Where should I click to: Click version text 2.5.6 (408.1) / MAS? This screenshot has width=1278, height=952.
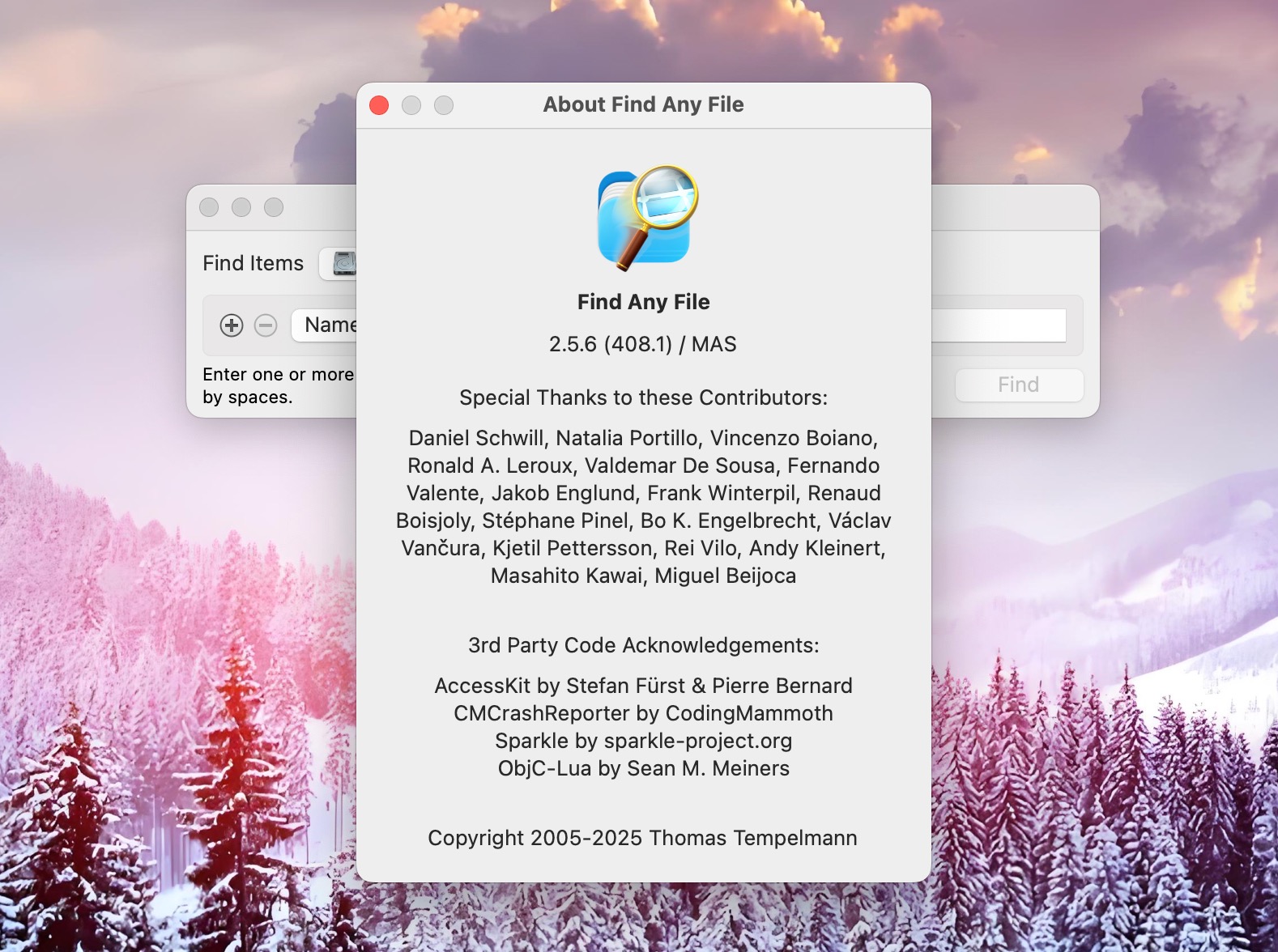[x=643, y=344]
